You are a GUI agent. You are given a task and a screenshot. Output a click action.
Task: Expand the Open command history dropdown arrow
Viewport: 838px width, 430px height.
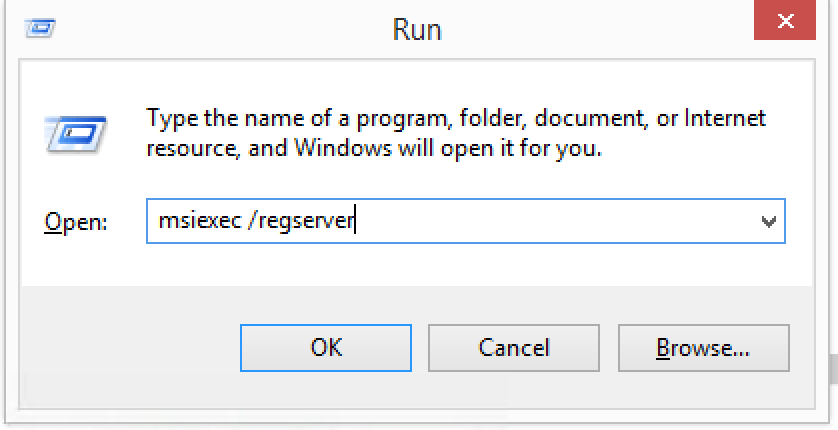768,221
